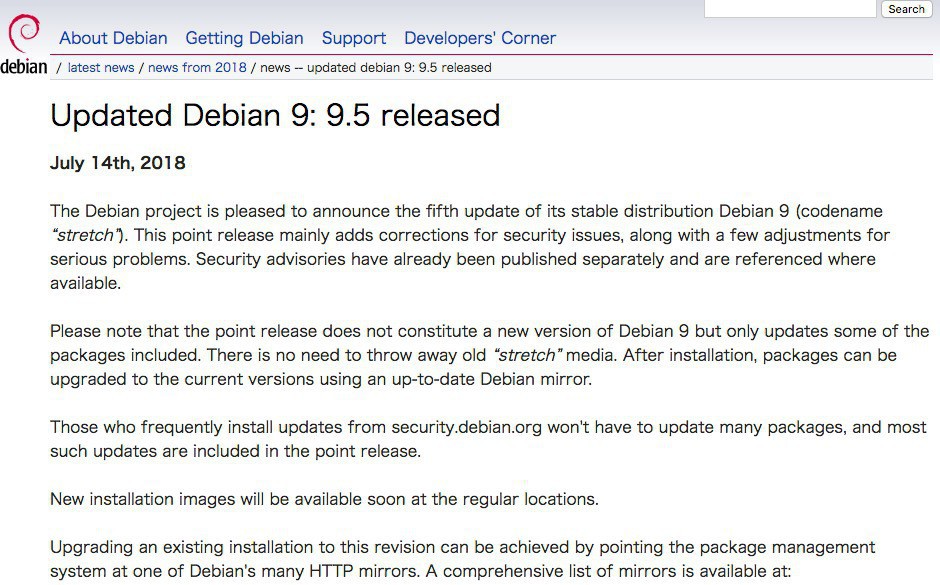
Task: Click the "New installation images" sentence
Action: pyautogui.click(x=324, y=499)
